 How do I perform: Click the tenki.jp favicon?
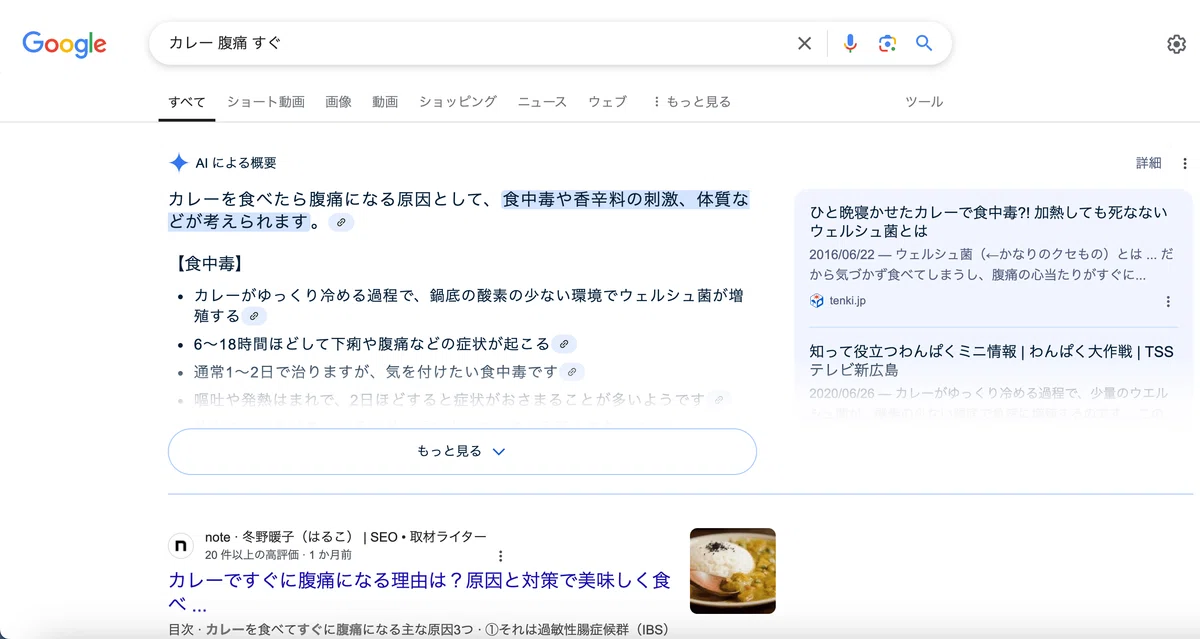click(x=817, y=301)
